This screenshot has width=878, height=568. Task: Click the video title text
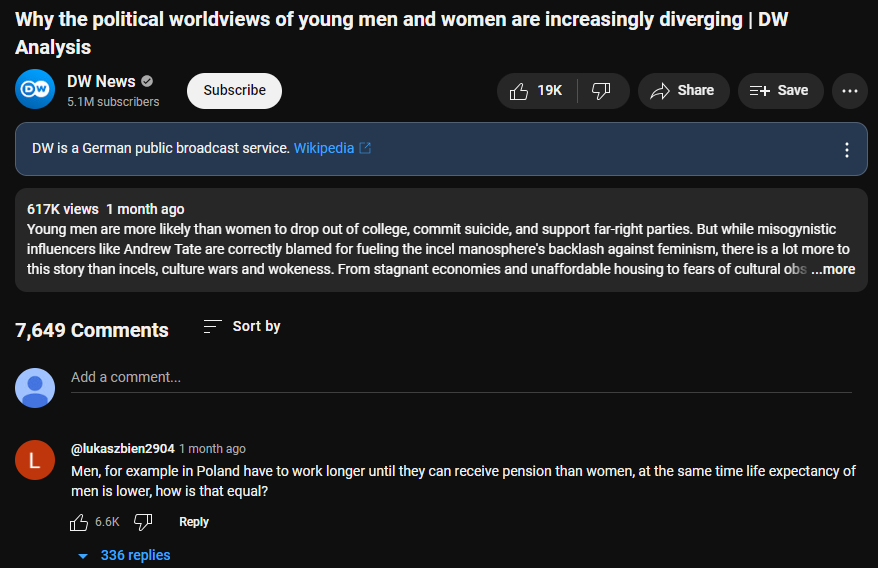click(401, 33)
